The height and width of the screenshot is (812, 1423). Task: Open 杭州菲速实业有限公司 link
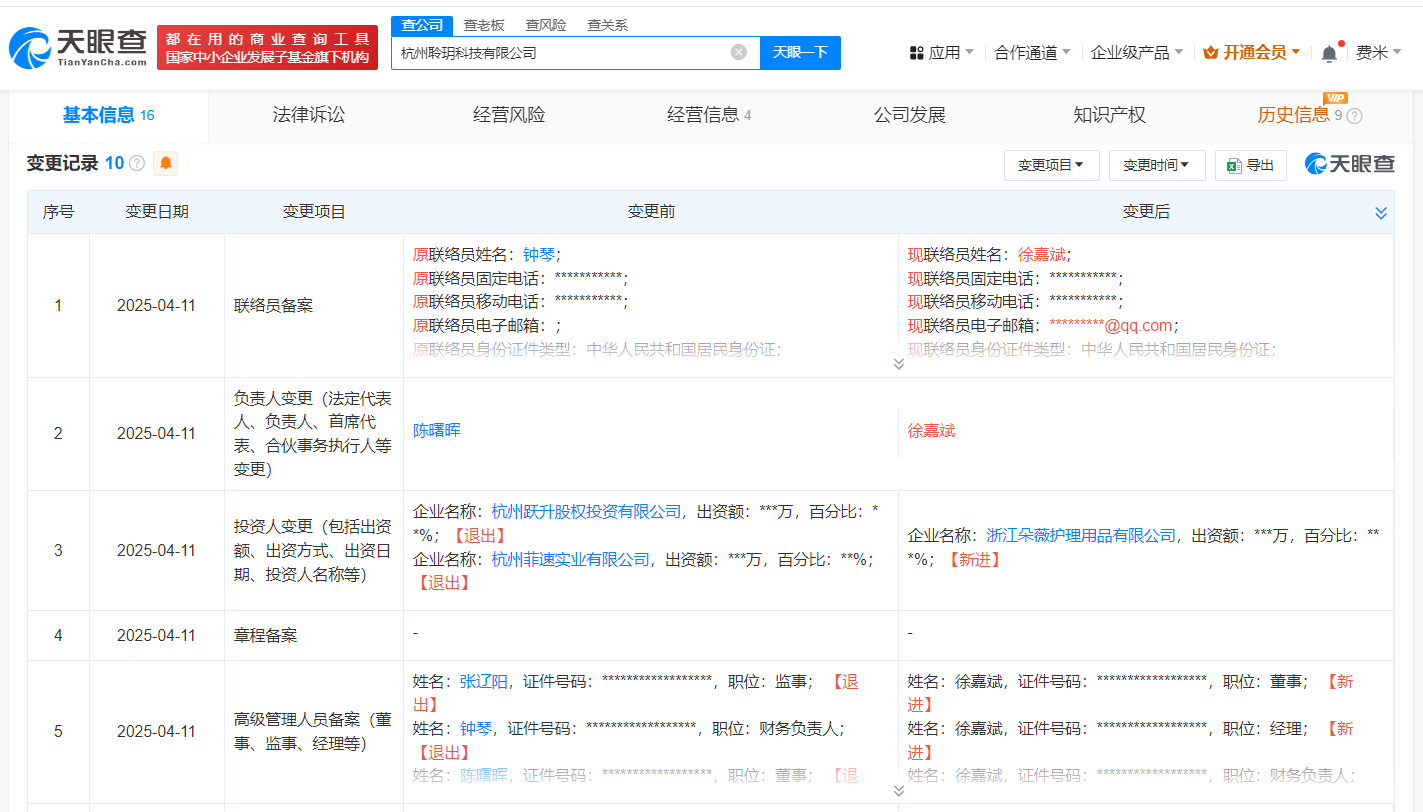pos(571,560)
